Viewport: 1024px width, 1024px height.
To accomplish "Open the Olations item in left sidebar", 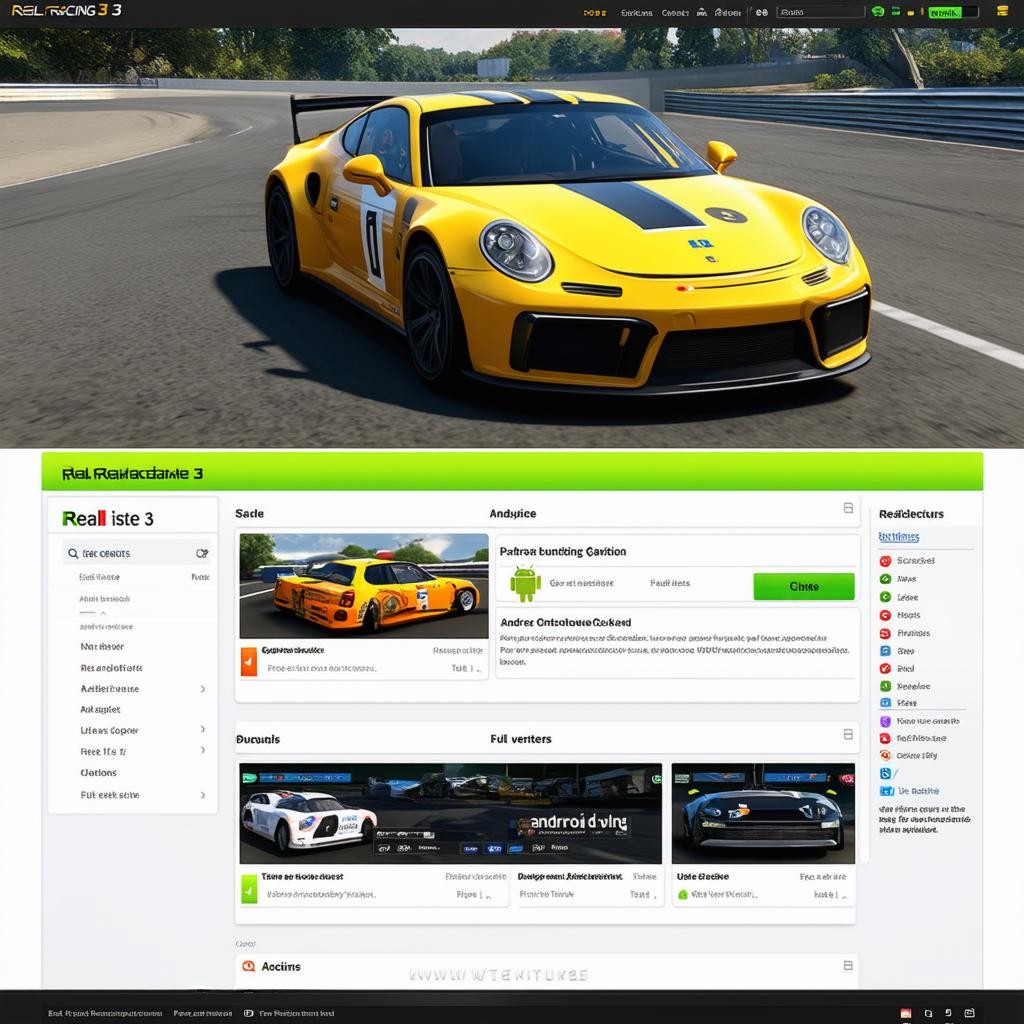I will pos(98,773).
